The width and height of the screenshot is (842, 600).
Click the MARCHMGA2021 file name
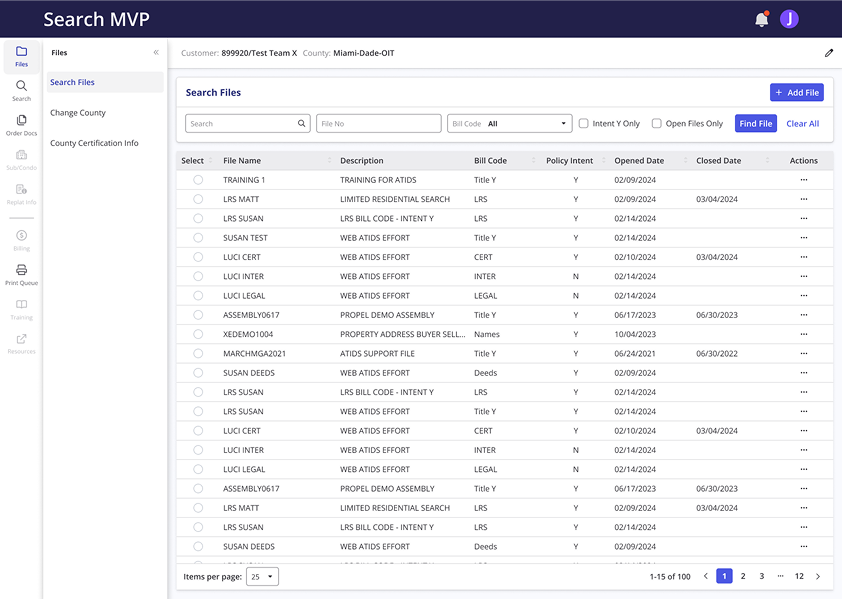pos(255,353)
